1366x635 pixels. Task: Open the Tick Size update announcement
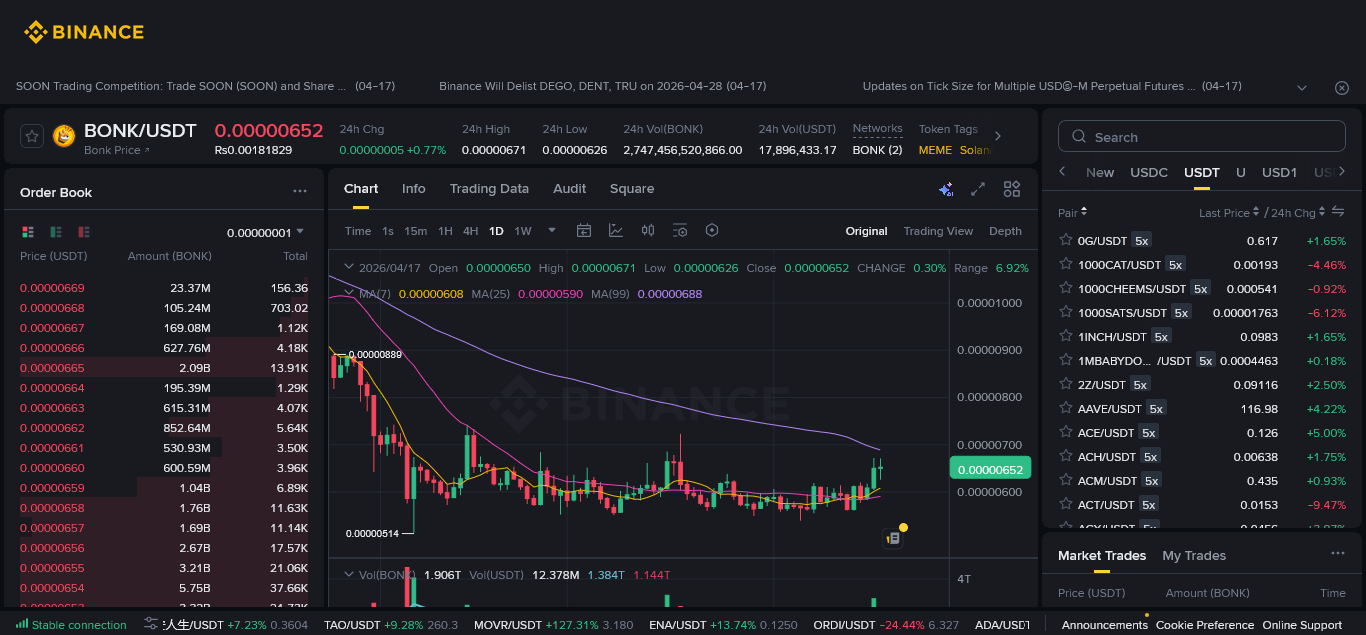click(x=1052, y=86)
